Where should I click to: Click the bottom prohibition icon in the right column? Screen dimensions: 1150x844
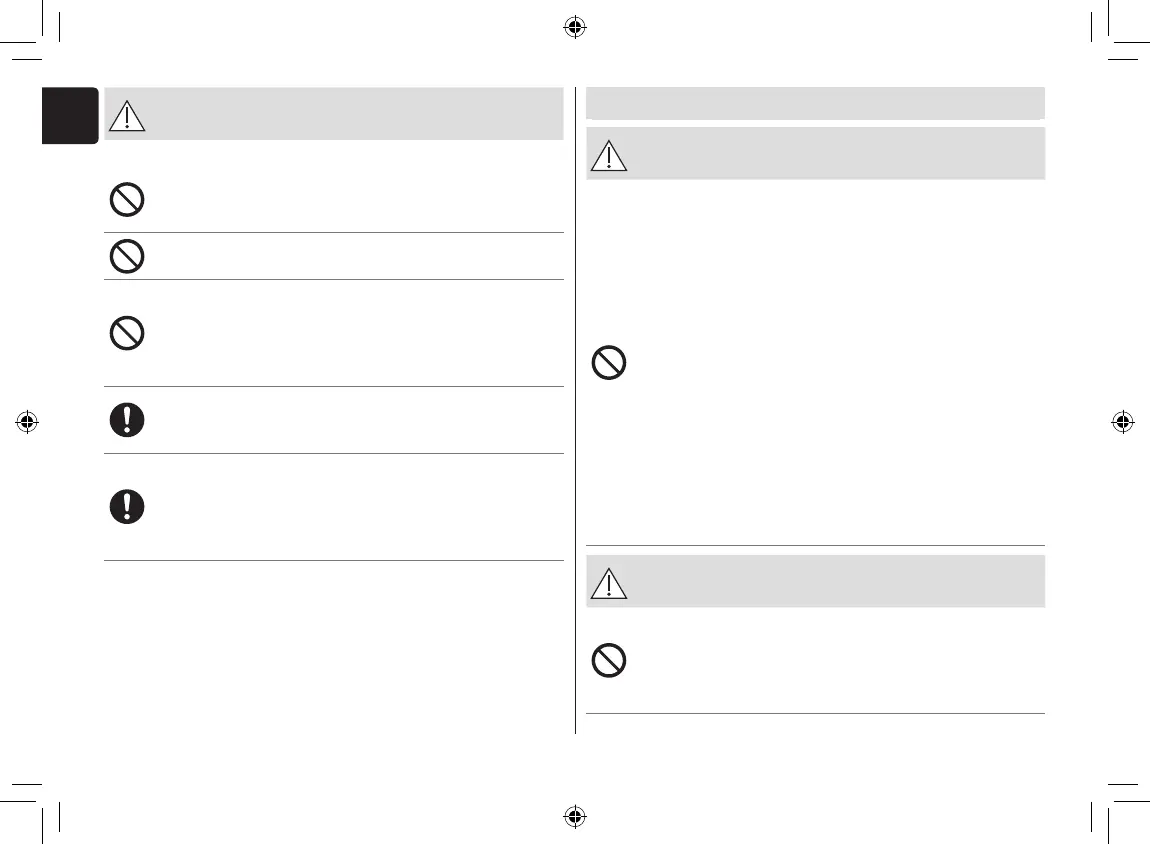pyautogui.click(x=609, y=661)
